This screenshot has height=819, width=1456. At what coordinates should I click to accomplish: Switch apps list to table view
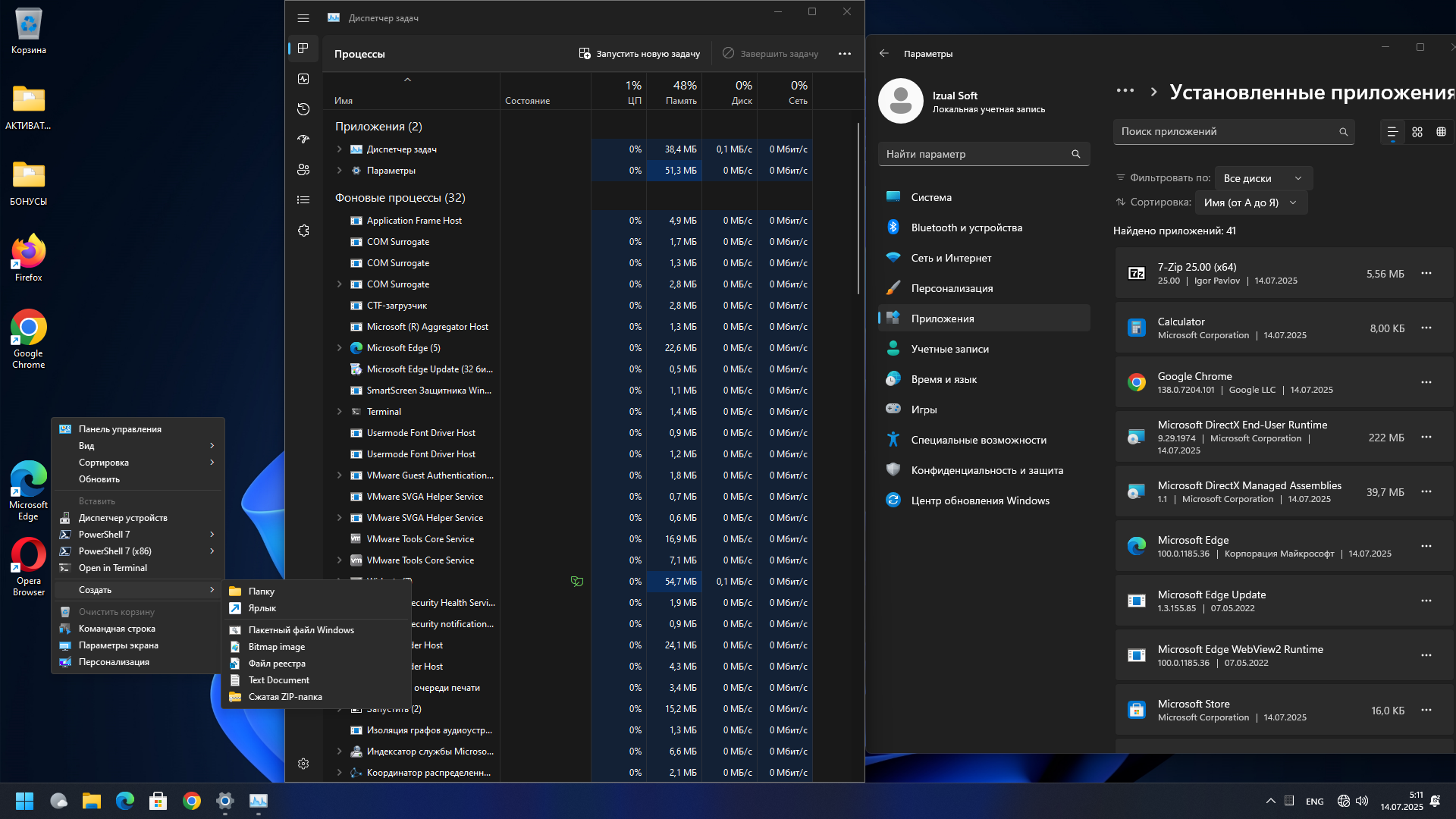[1441, 132]
